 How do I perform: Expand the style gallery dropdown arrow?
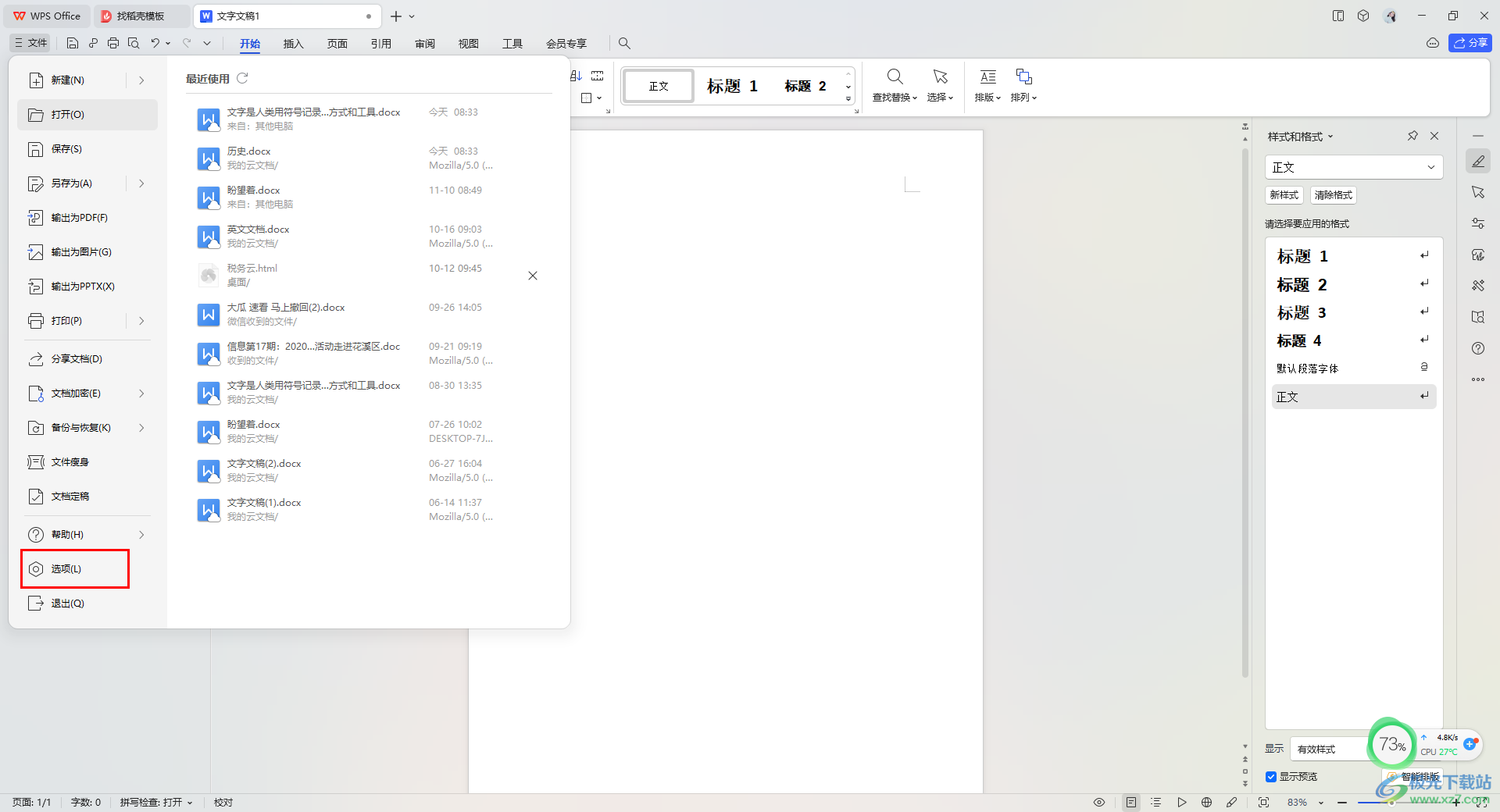(848, 99)
